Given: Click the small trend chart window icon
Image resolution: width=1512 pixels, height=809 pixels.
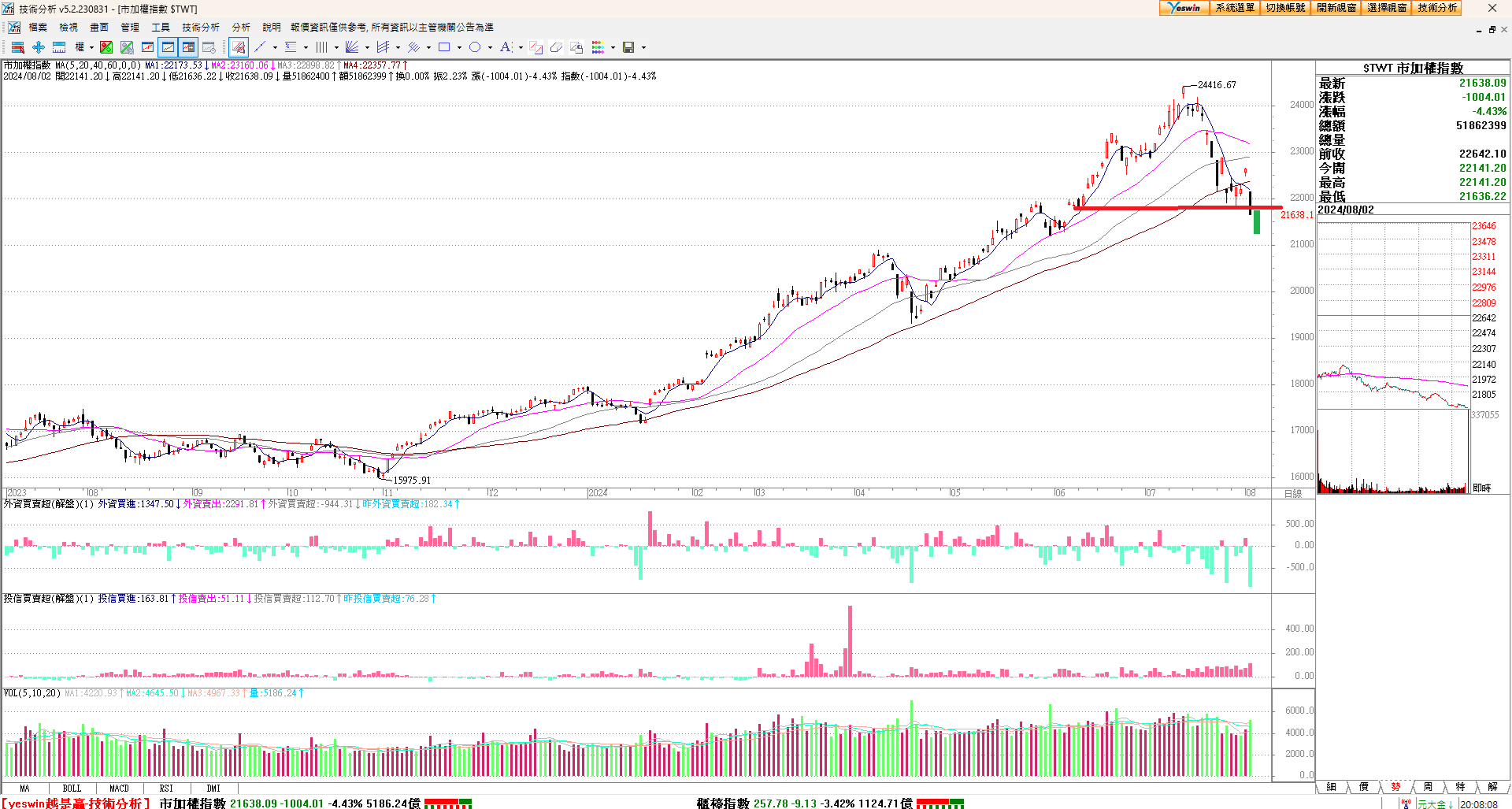Looking at the screenshot, I should (147, 47).
